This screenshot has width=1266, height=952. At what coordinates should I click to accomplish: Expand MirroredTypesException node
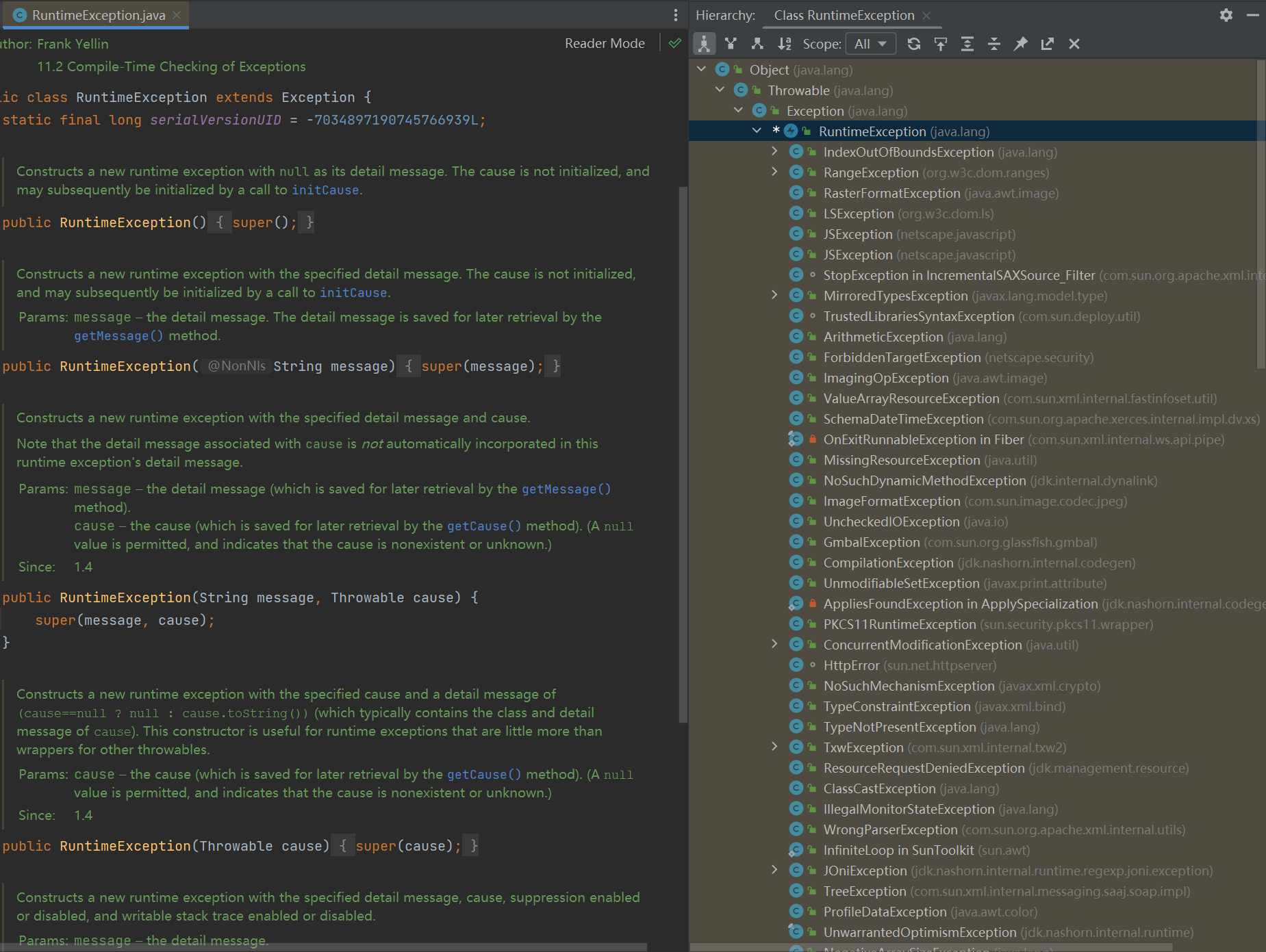coord(774,295)
